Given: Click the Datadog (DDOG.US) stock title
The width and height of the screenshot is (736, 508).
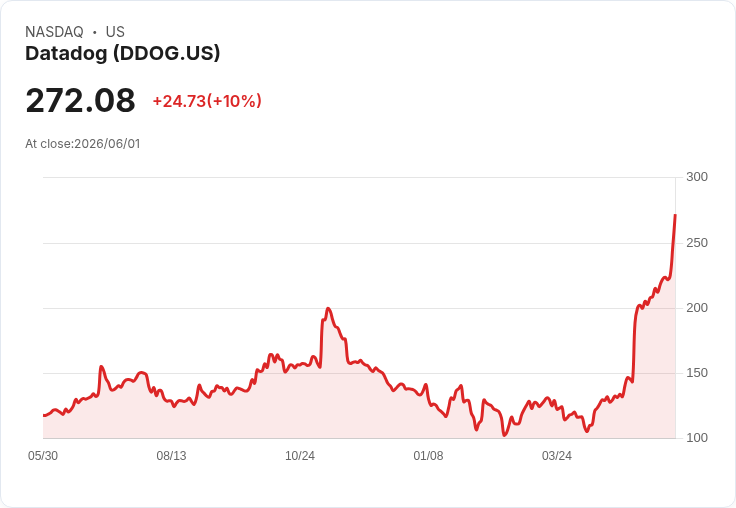Looking at the screenshot, I should pyautogui.click(x=123, y=53).
